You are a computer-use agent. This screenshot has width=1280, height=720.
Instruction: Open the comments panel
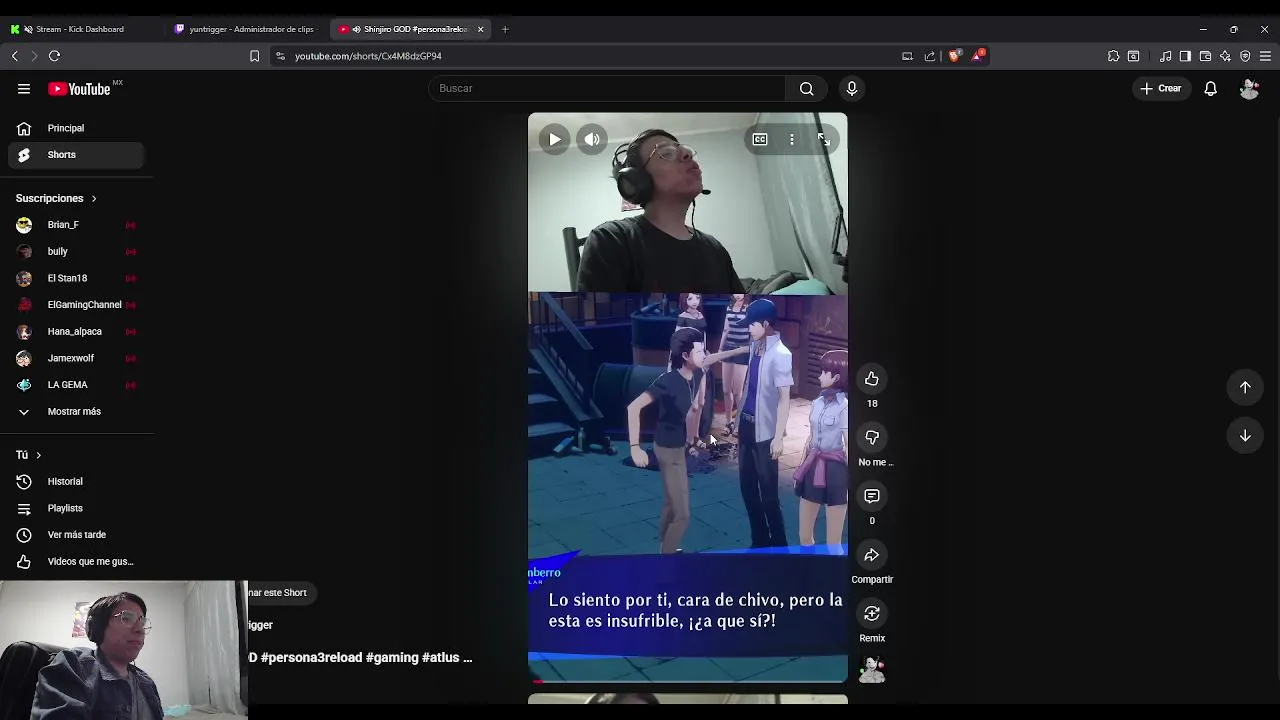pos(872,496)
